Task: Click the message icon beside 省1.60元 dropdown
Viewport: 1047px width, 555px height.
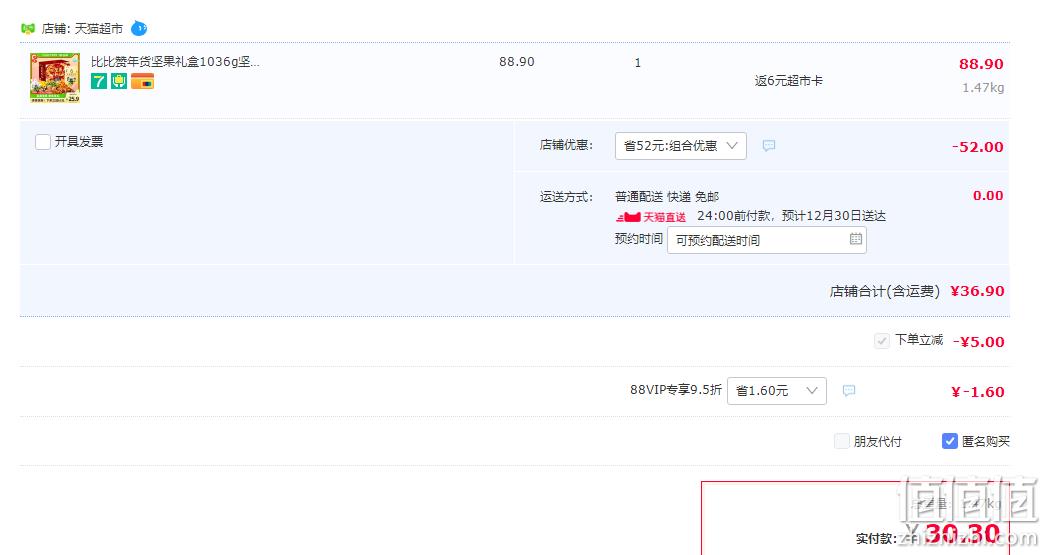Action: tap(849, 391)
